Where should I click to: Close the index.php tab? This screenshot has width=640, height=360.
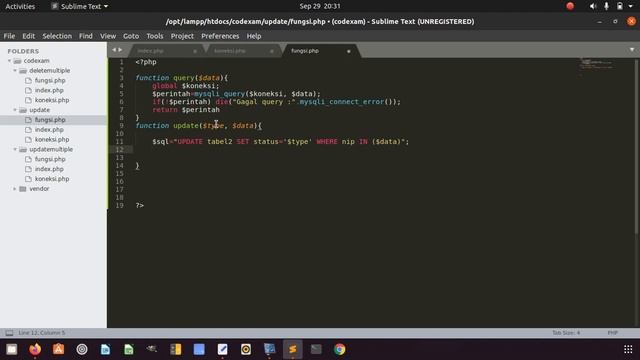click(195, 51)
